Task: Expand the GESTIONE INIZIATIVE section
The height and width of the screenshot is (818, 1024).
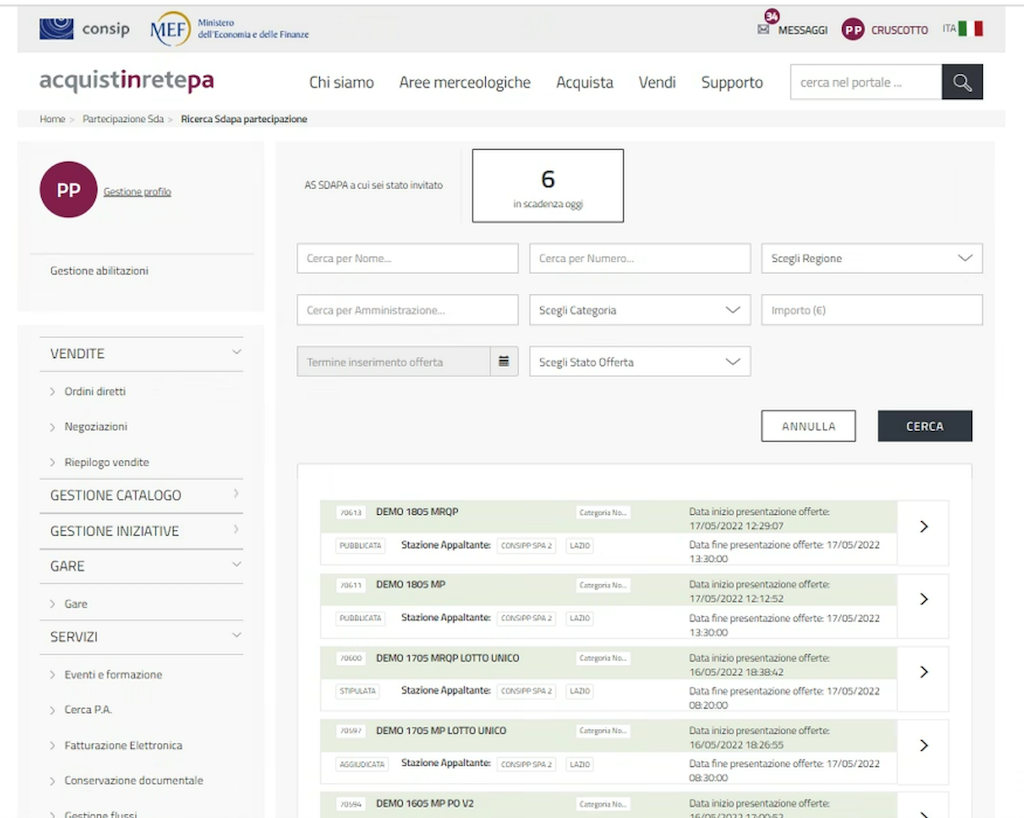Action: point(237,530)
